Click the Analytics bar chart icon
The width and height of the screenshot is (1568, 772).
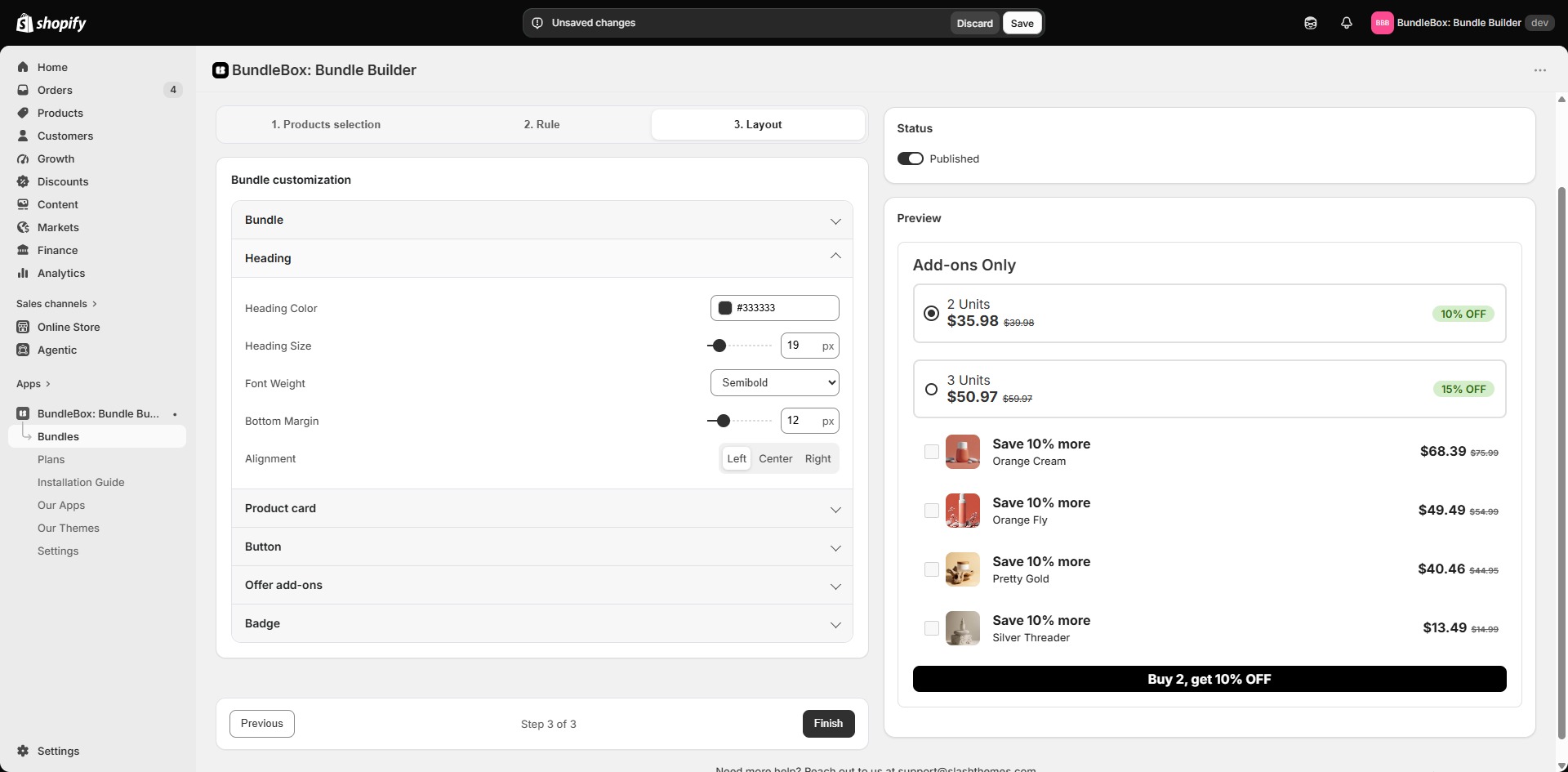(23, 273)
